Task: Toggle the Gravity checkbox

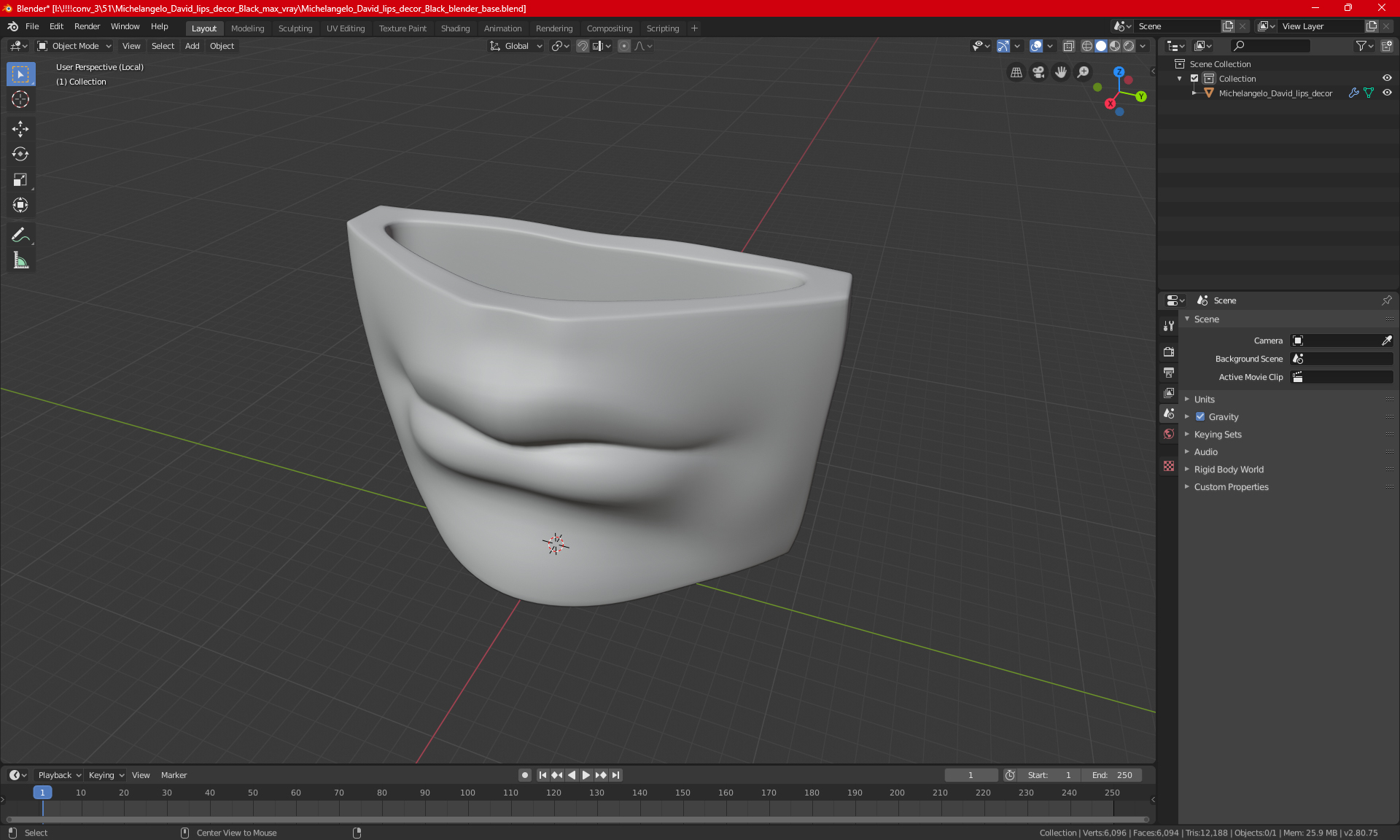Action: tap(1200, 417)
